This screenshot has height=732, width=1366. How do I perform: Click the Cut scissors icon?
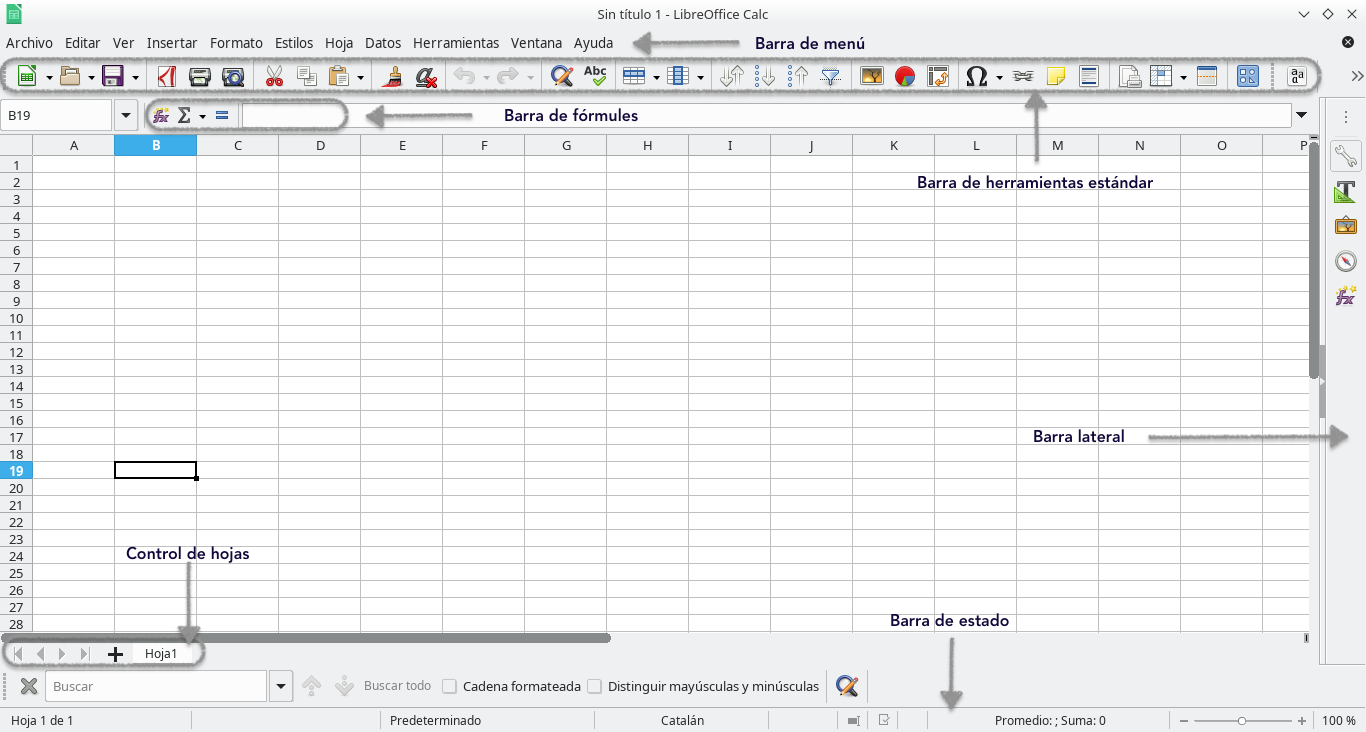[274, 76]
